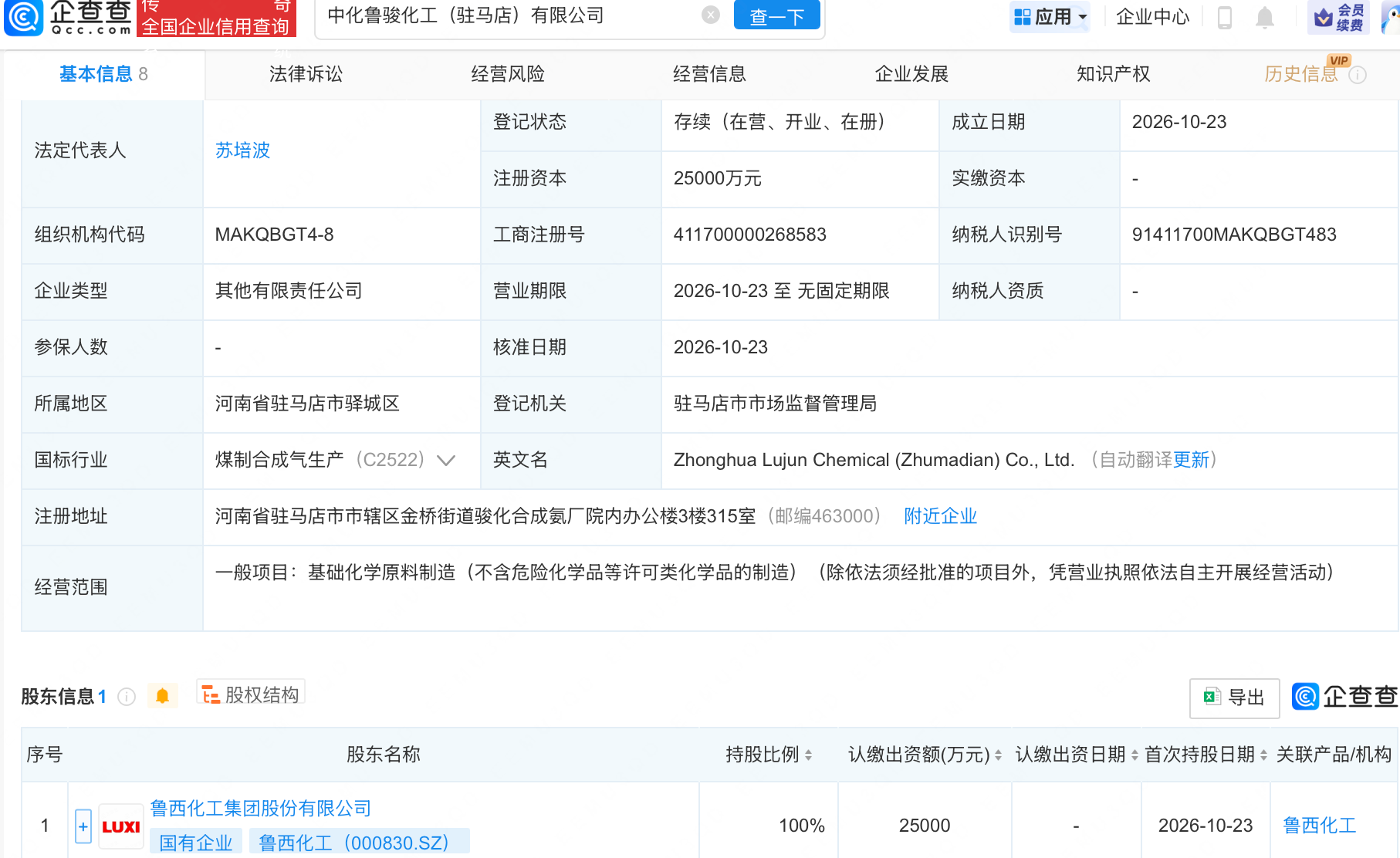Screen dimensions: 1400x858
Task: Switch to the 基本信息 tab
Action: click(103, 74)
